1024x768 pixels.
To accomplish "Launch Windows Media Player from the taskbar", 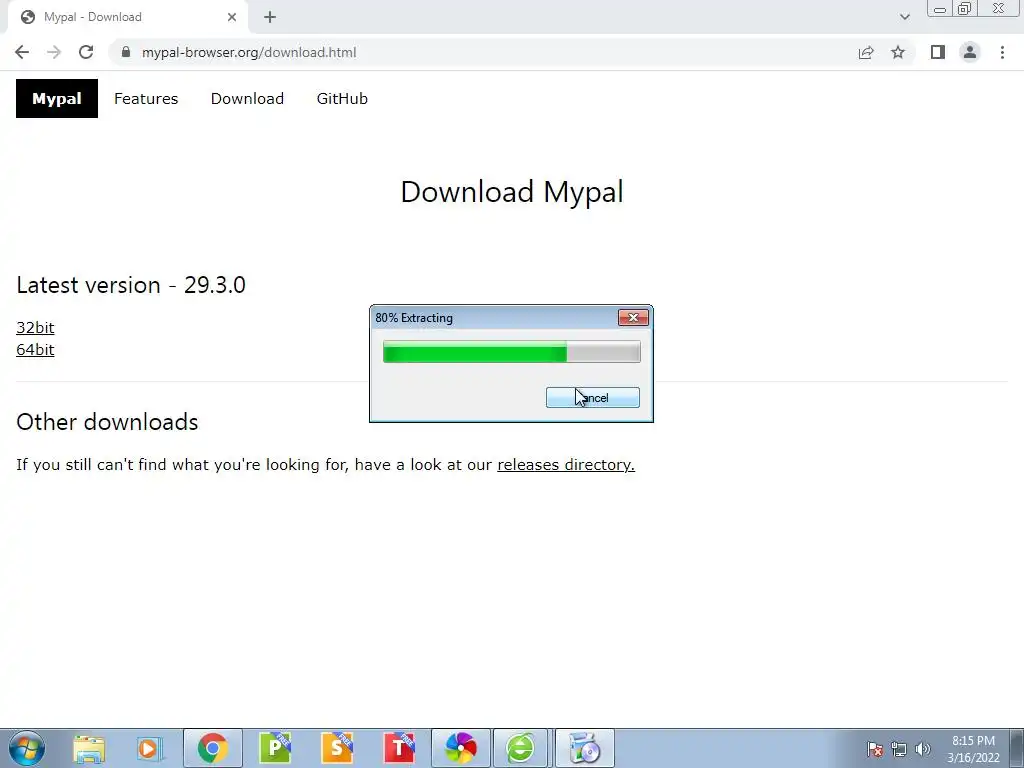I will click(150, 748).
